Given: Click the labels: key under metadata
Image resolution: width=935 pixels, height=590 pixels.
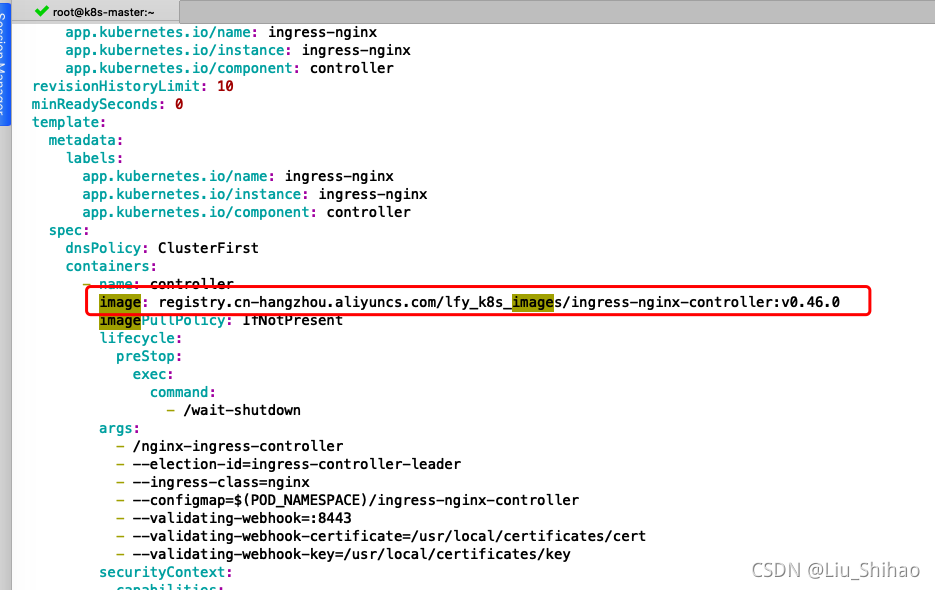Looking at the screenshot, I should [x=94, y=157].
